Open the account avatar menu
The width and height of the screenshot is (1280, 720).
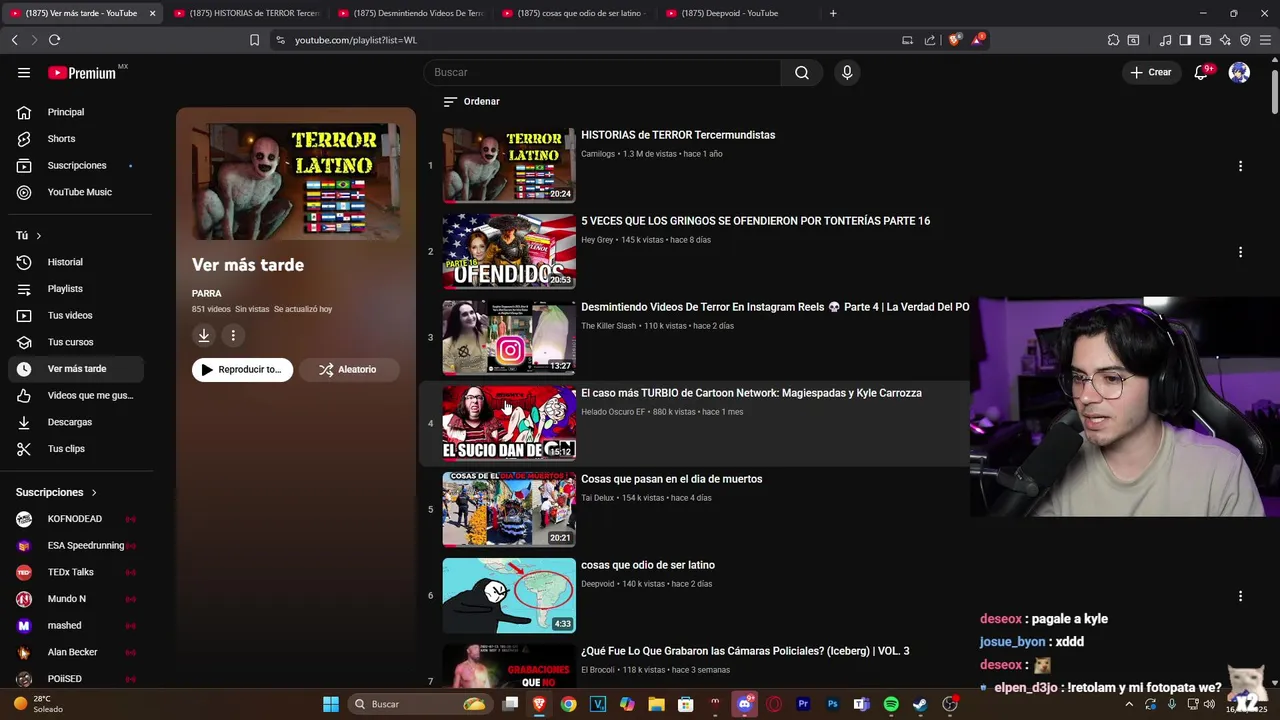pyautogui.click(x=1239, y=72)
